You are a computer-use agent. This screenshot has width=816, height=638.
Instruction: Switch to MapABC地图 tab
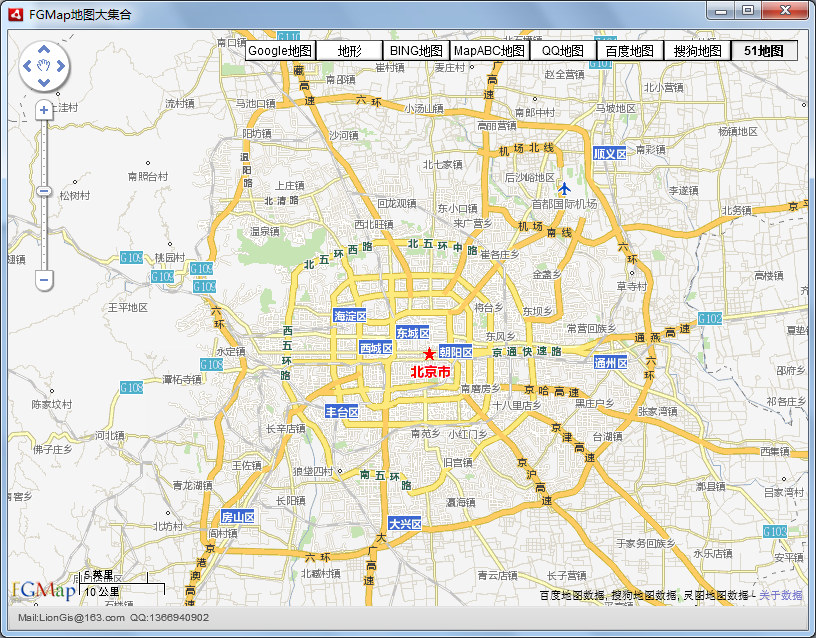(489, 50)
